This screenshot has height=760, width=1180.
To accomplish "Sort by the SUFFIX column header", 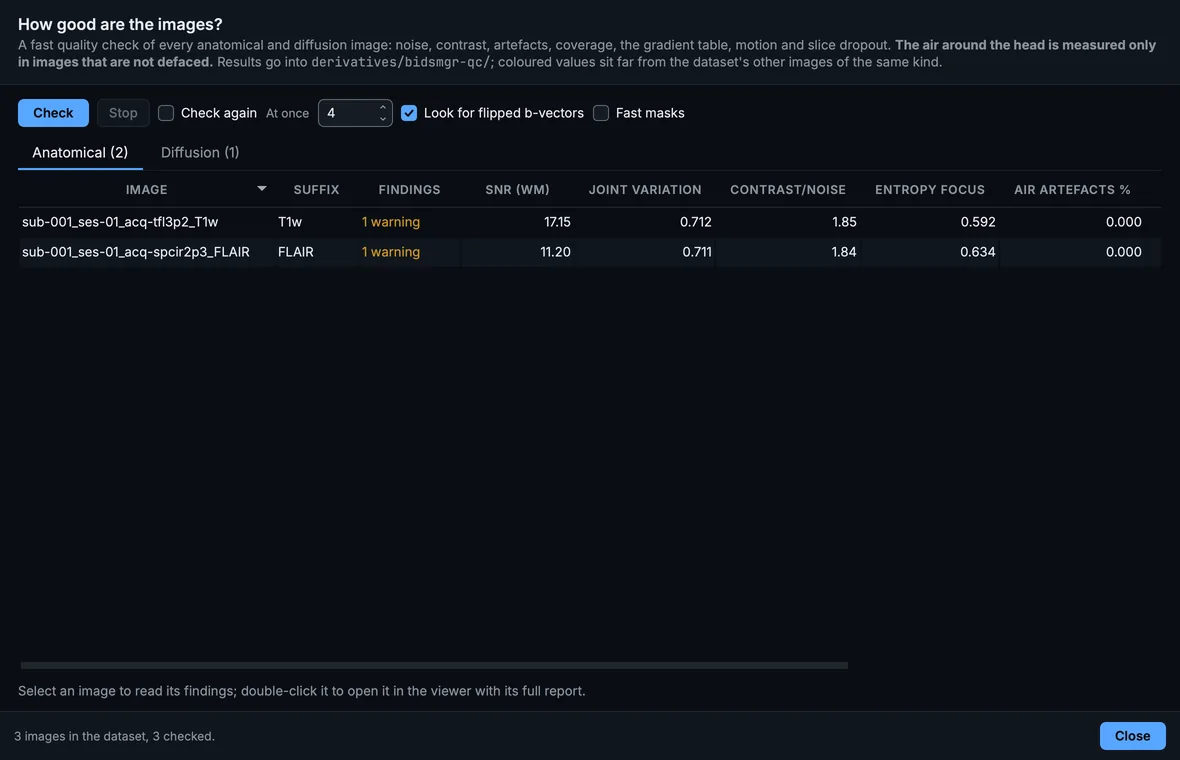I will click(316, 190).
